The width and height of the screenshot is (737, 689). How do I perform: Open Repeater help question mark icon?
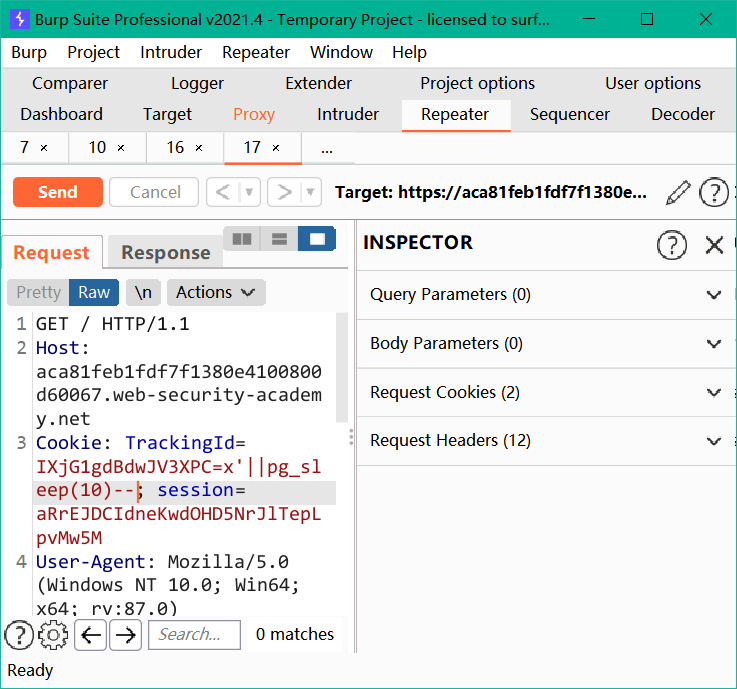coord(713,192)
